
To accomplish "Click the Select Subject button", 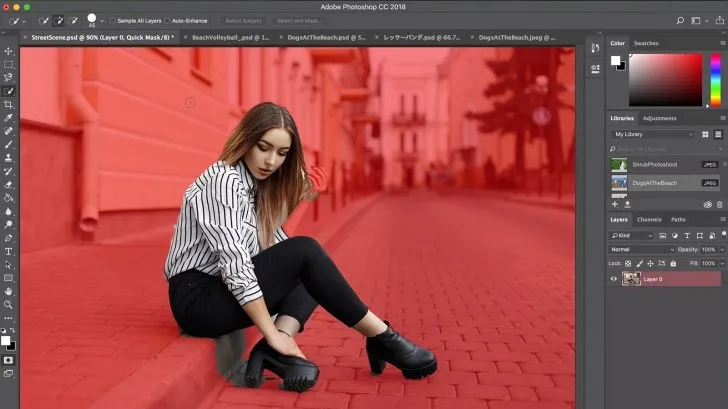I will 241,20.
